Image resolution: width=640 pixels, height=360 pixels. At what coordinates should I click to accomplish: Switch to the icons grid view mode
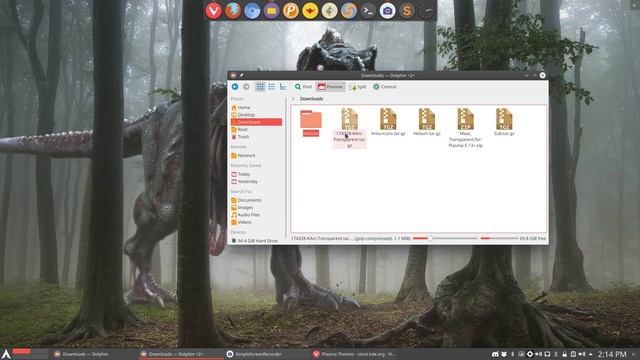click(260, 87)
